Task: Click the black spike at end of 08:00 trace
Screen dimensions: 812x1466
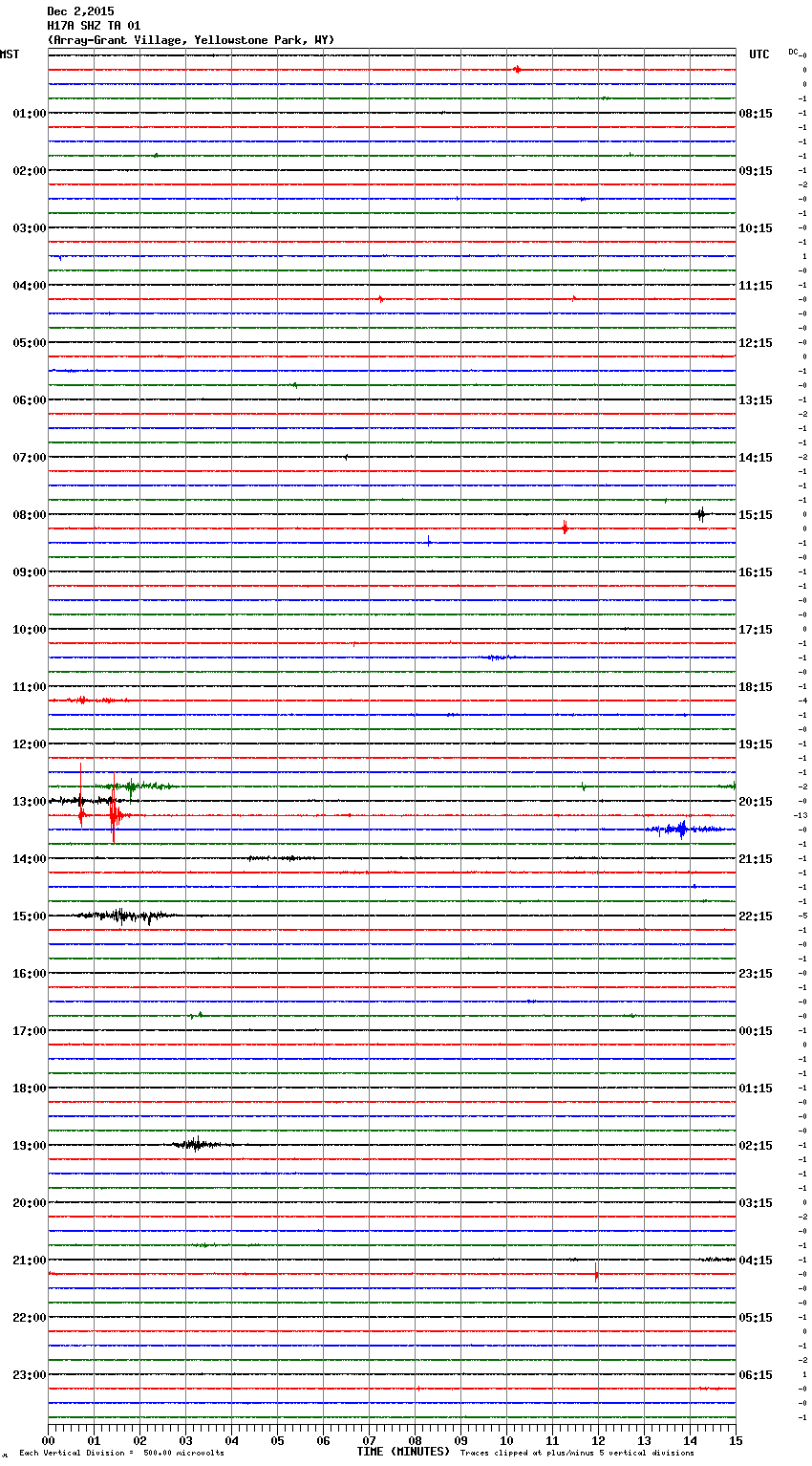Action: pos(701,514)
